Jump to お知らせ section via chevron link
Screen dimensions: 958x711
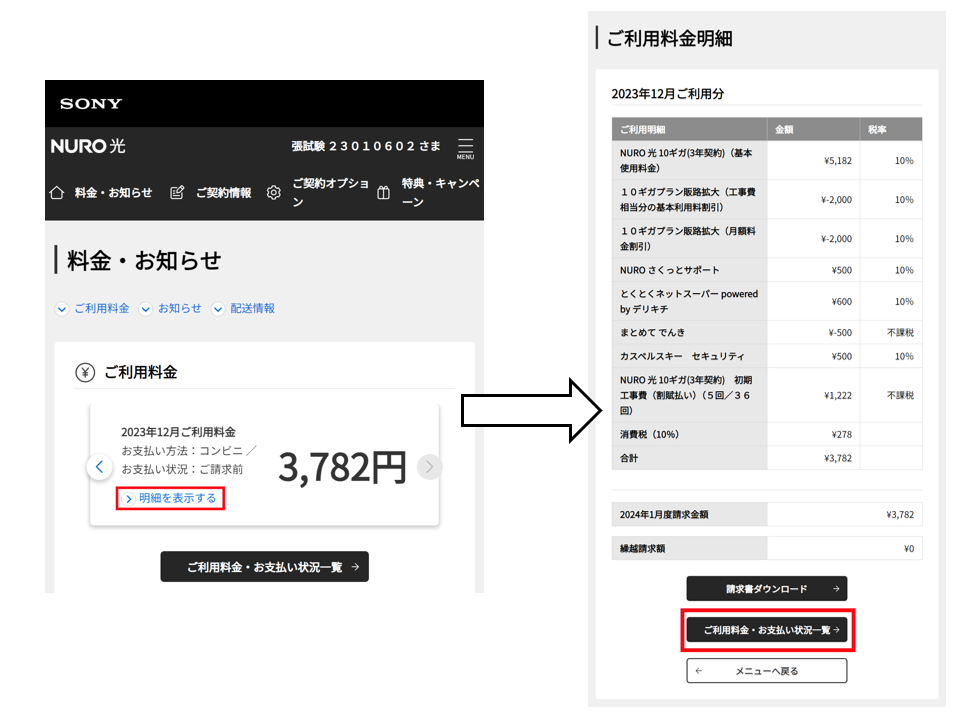(x=170, y=309)
